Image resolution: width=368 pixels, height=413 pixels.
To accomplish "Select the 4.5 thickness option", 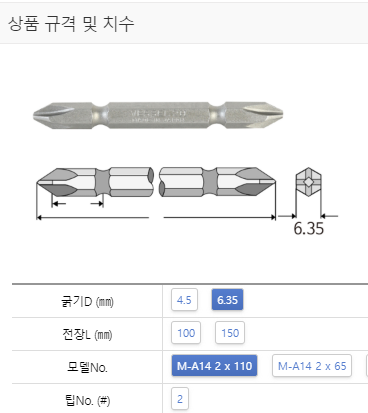I will 184,300.
